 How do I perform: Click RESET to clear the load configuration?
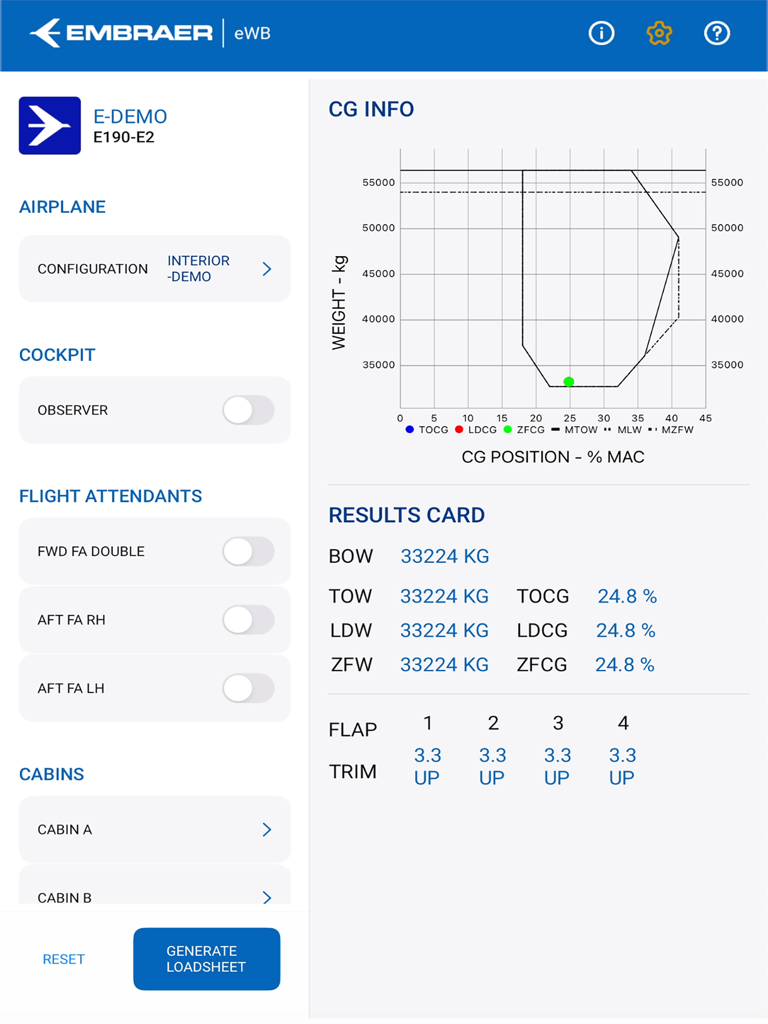[x=63, y=959]
